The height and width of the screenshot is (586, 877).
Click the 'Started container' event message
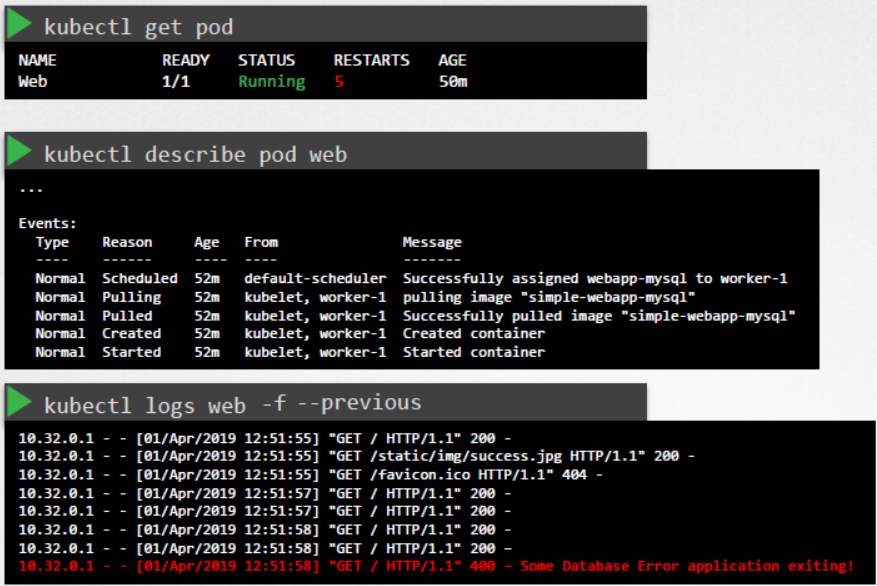473,352
